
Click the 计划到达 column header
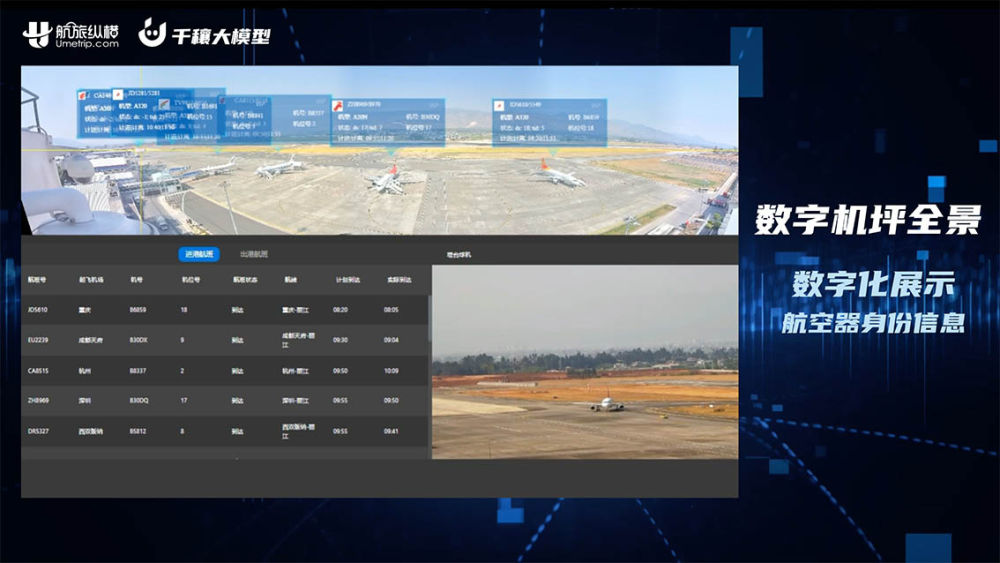[x=346, y=280]
